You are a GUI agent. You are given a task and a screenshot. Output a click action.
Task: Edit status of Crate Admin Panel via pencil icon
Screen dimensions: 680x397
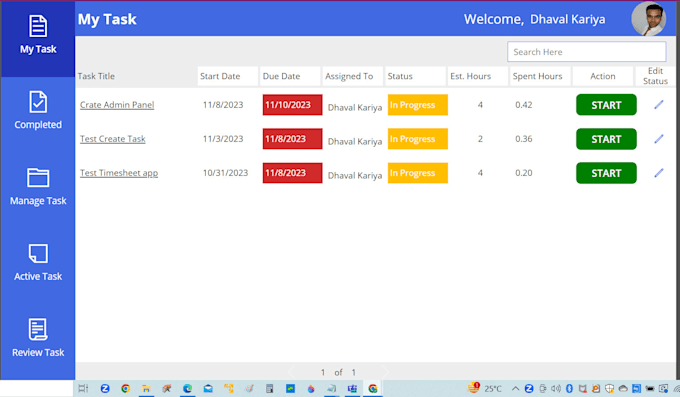(659, 105)
